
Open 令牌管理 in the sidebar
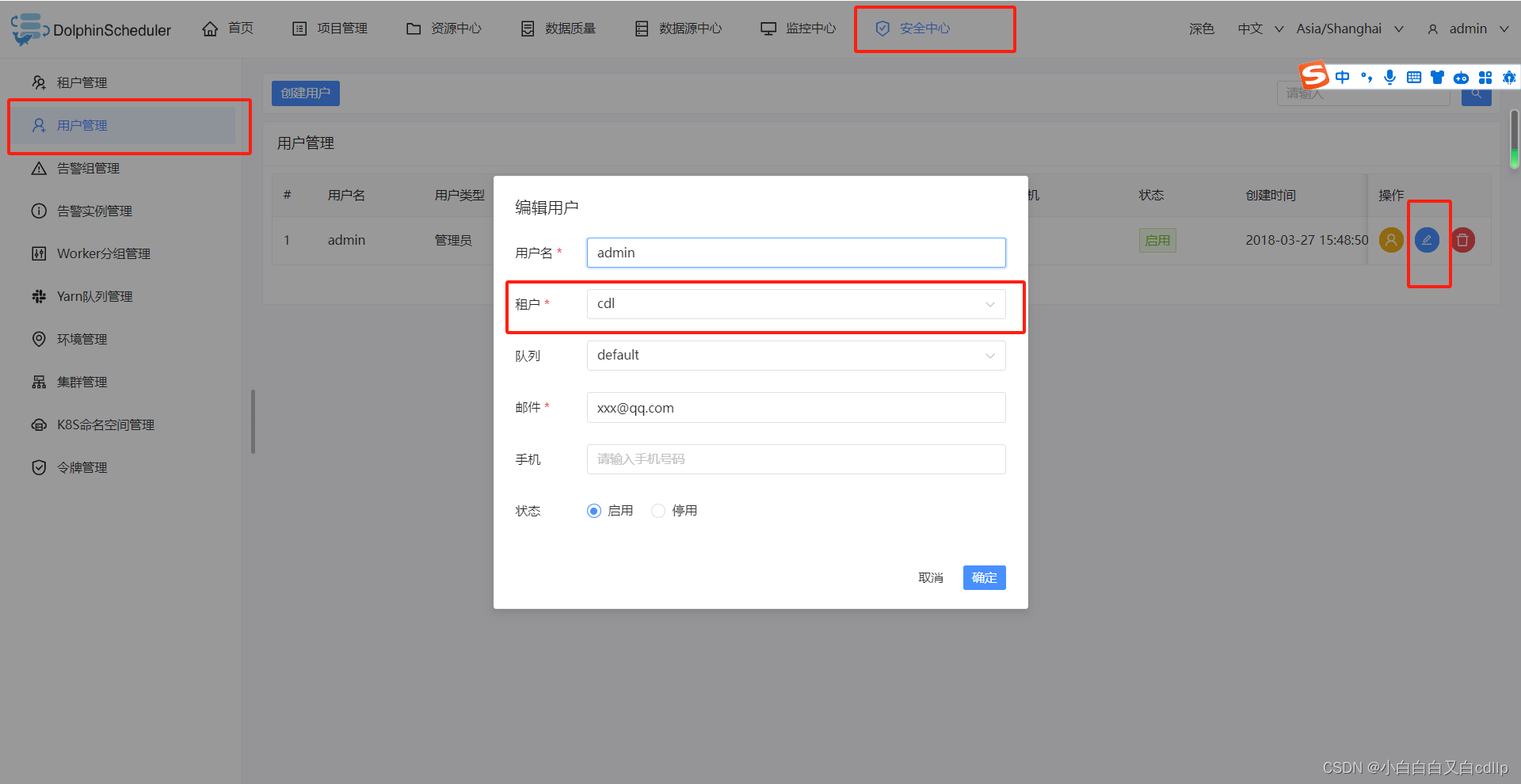(121, 467)
